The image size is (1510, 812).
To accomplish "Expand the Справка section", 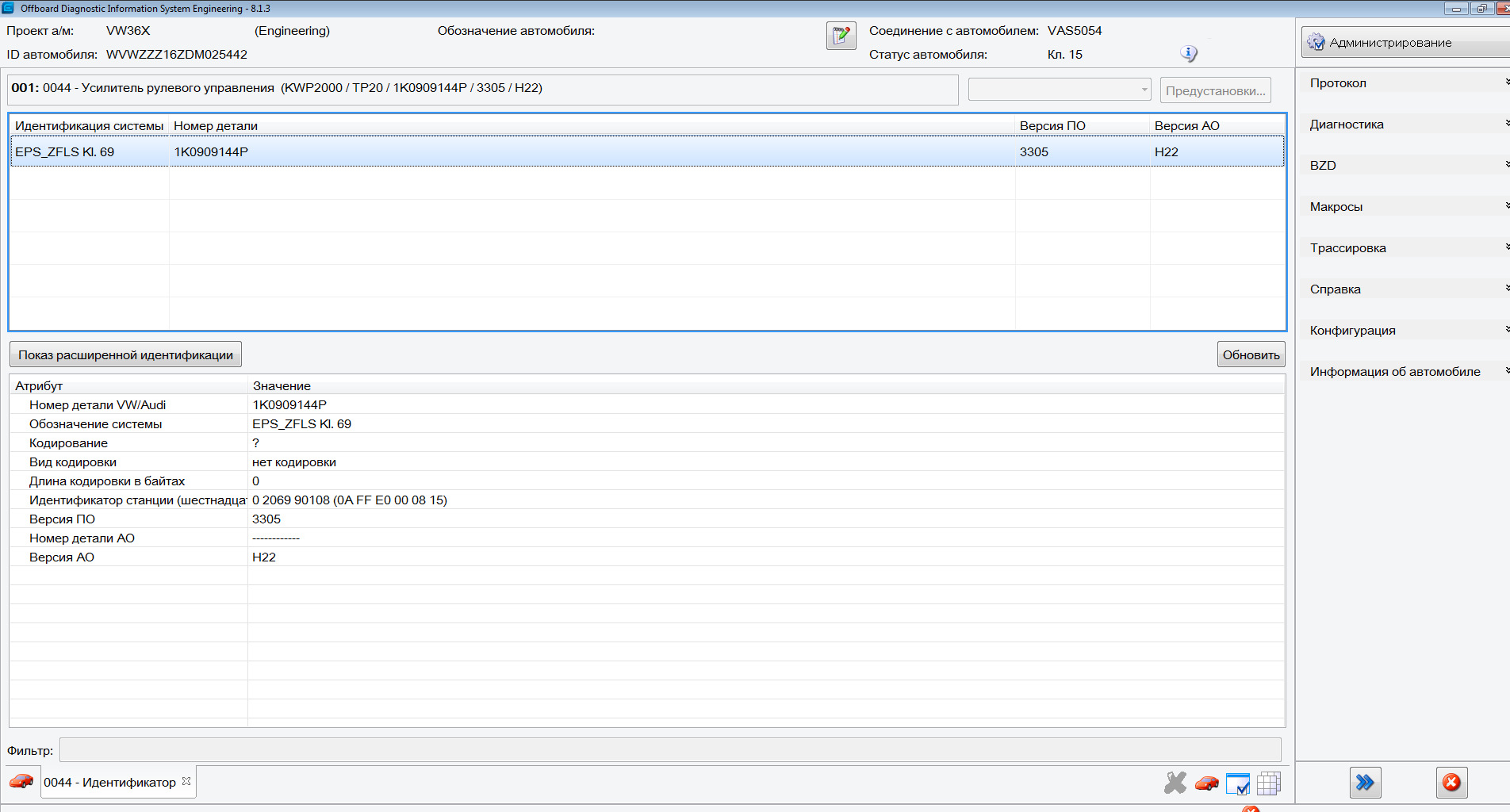I will (1405, 289).
